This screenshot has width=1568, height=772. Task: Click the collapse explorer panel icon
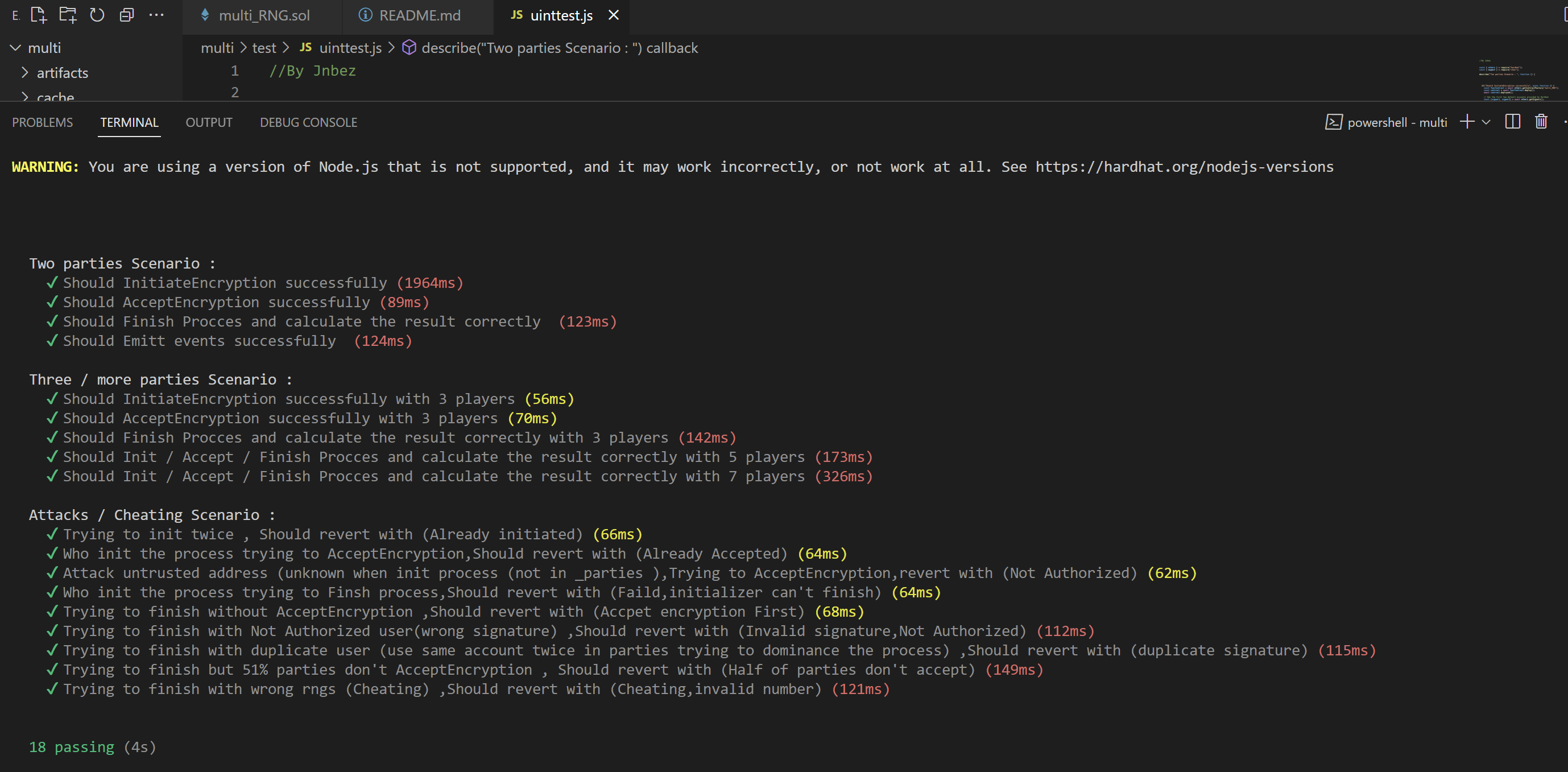(127, 14)
